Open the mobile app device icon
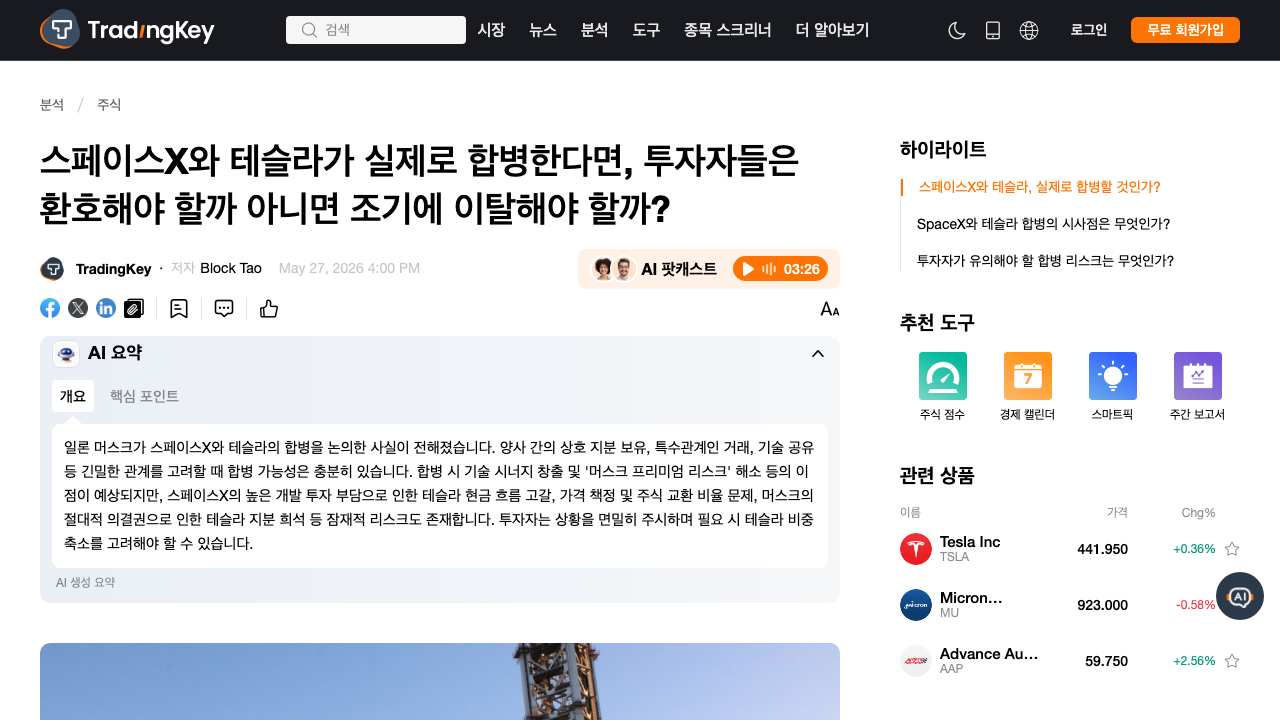This screenshot has width=1280, height=720. (x=993, y=30)
